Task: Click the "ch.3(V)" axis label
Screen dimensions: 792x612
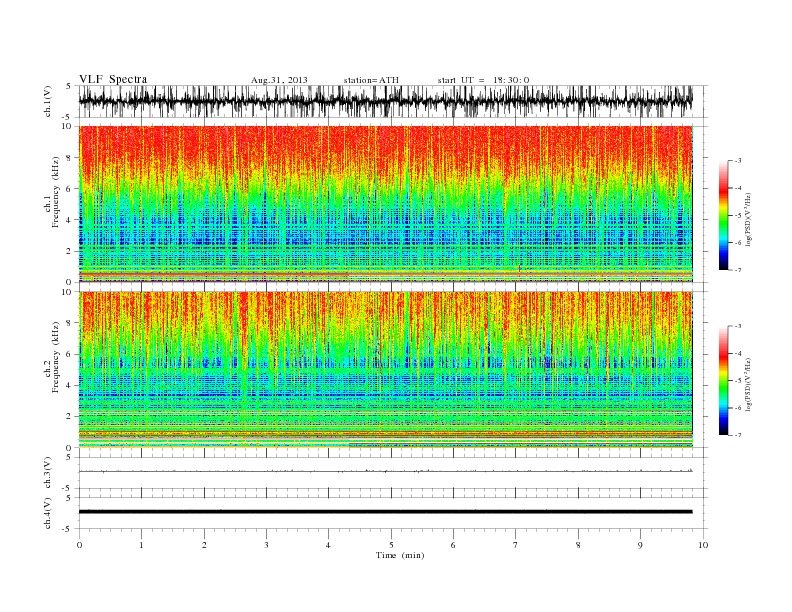Action: (48, 473)
